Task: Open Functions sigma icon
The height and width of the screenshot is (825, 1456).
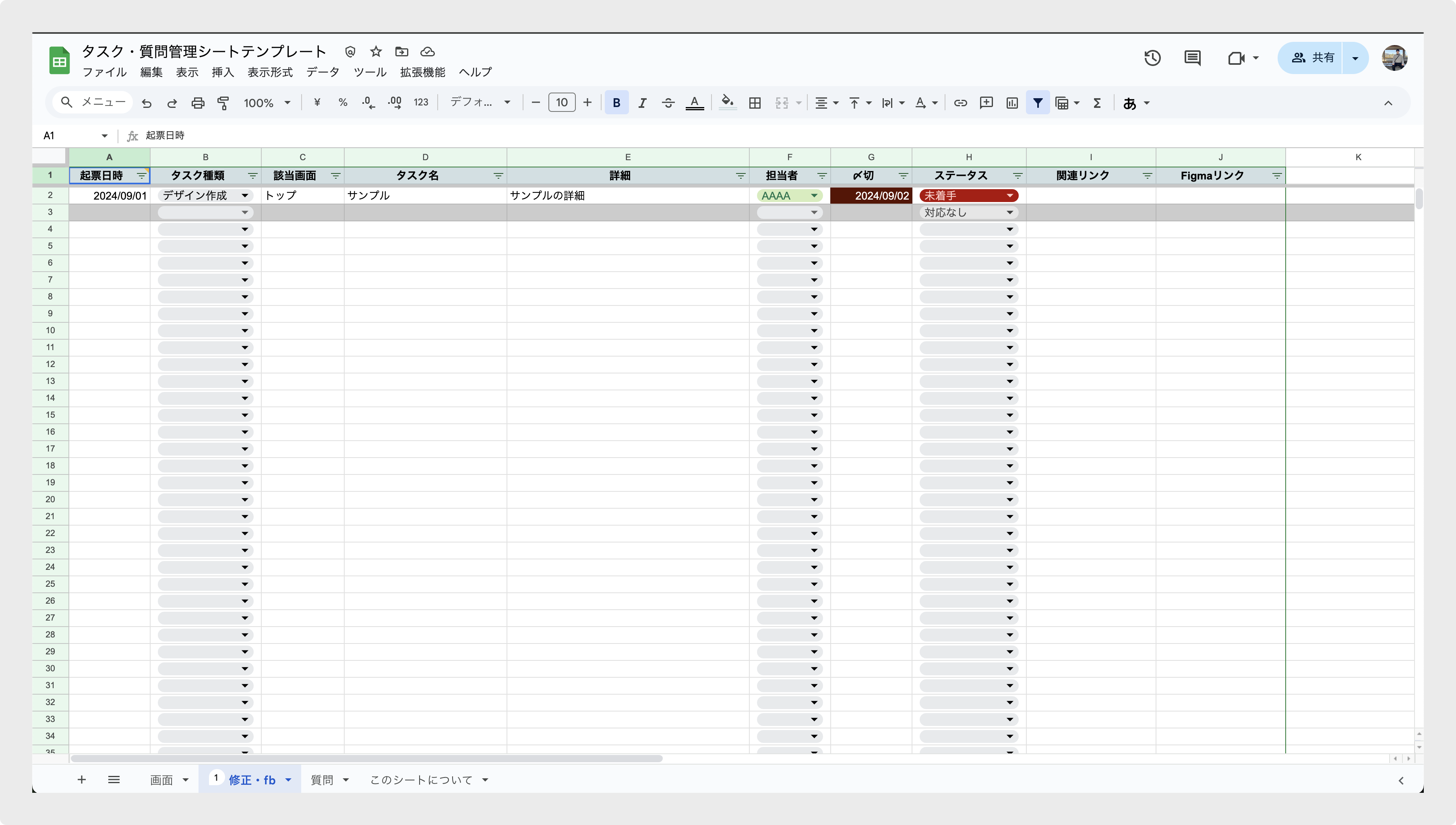Action: (1097, 103)
